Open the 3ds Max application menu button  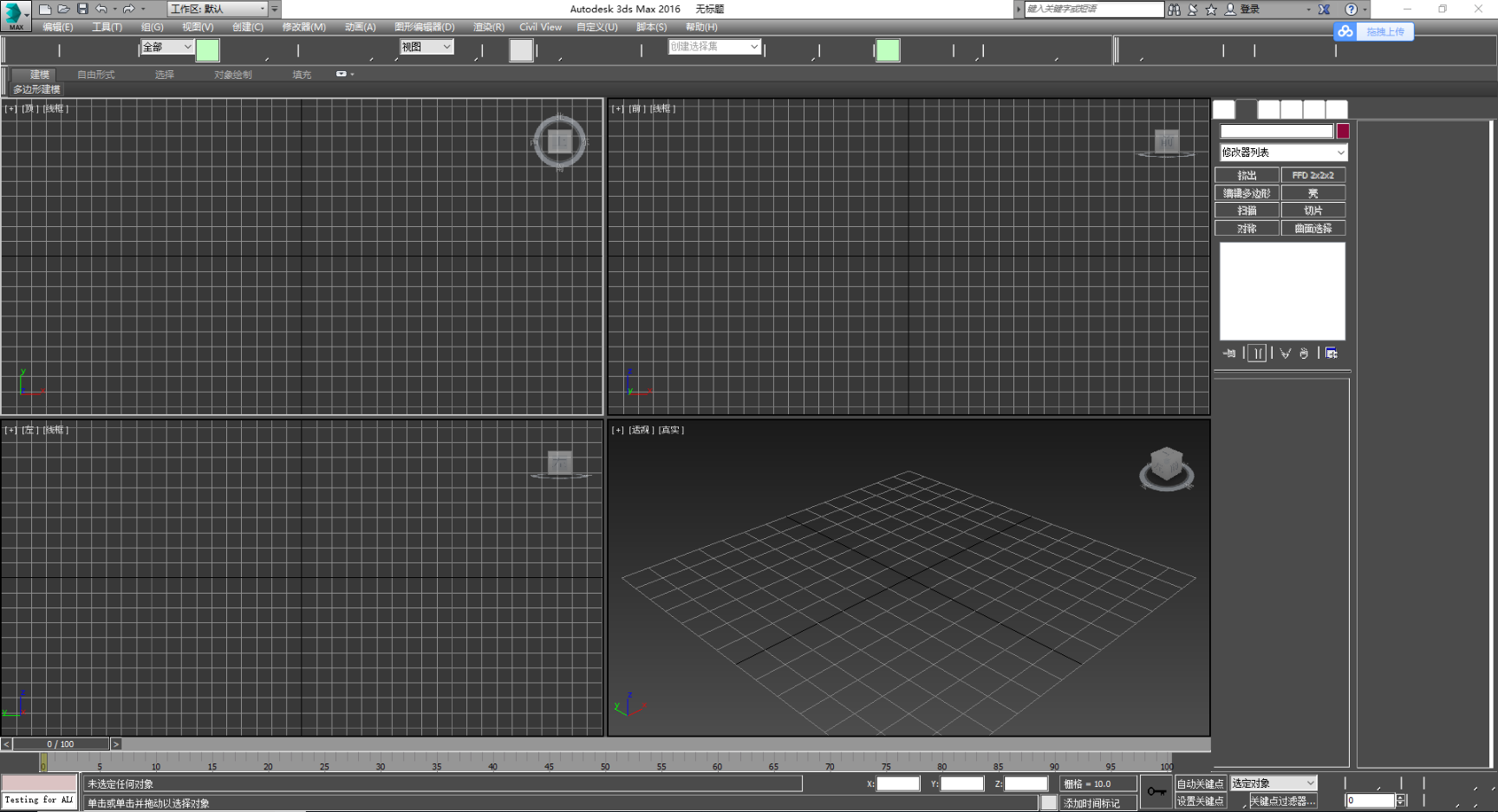click(15, 15)
